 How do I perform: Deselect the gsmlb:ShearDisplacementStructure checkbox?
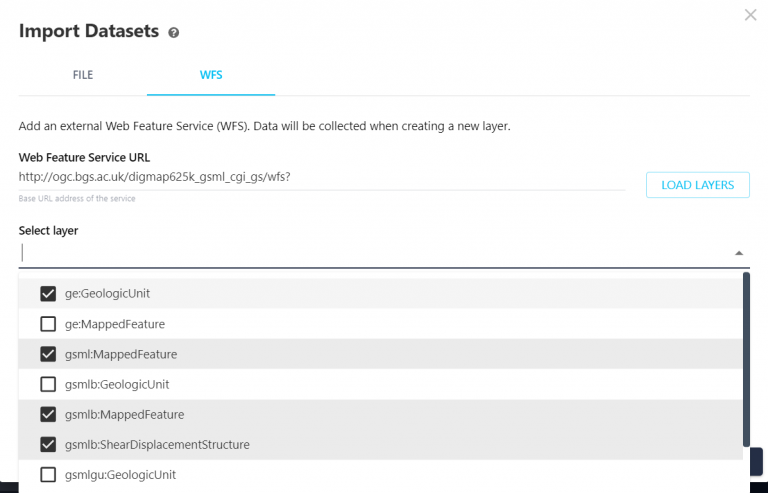pyautogui.click(x=48, y=444)
